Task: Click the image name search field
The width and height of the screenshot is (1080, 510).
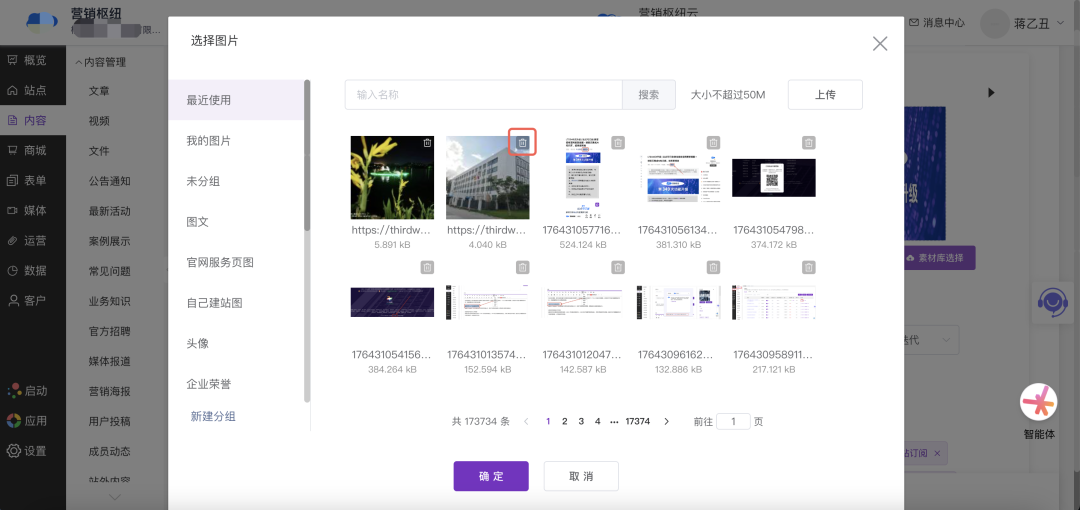Action: (x=484, y=95)
